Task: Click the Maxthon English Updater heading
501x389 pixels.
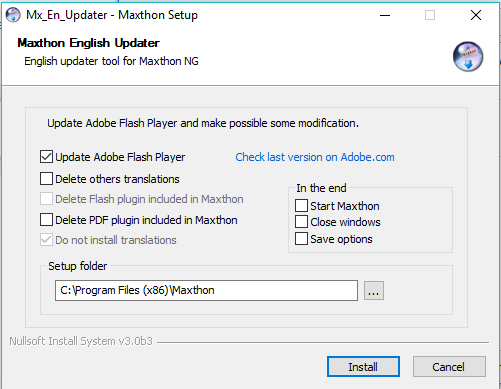Action: pos(88,43)
